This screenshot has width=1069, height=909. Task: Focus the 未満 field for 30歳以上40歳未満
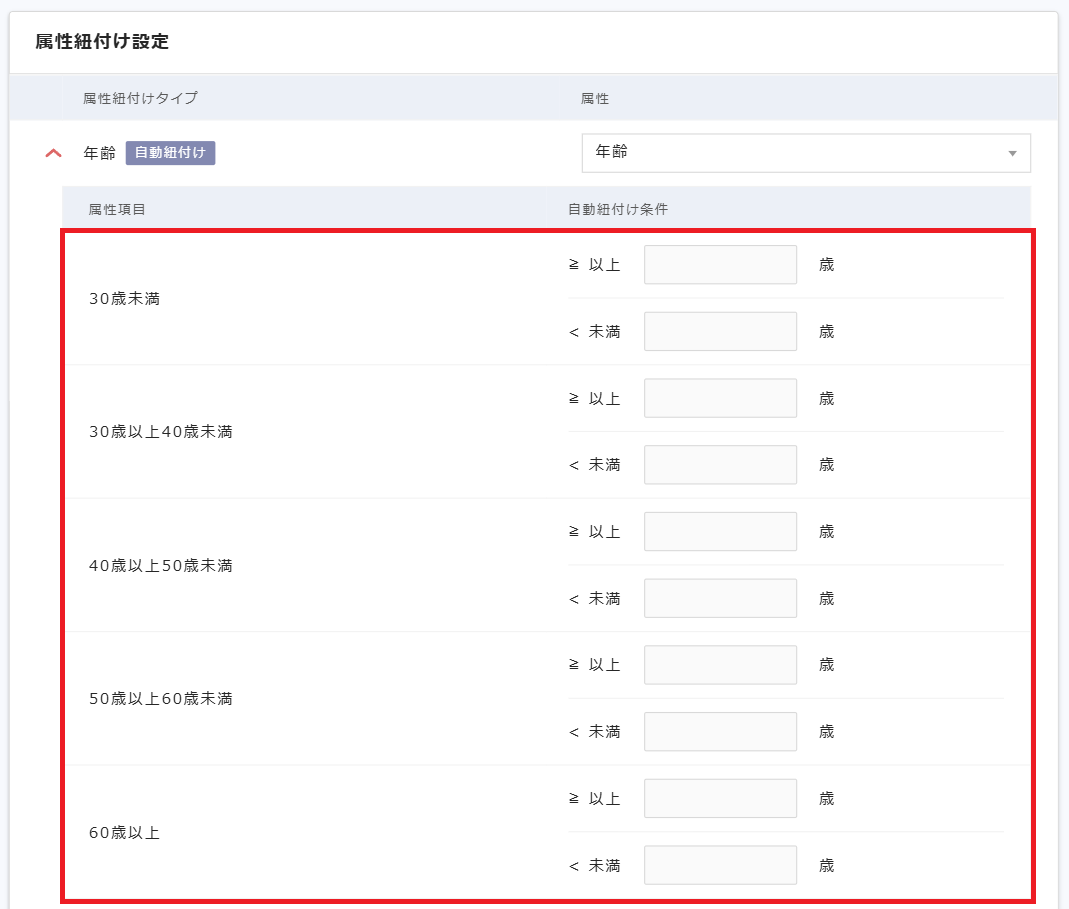click(720, 465)
